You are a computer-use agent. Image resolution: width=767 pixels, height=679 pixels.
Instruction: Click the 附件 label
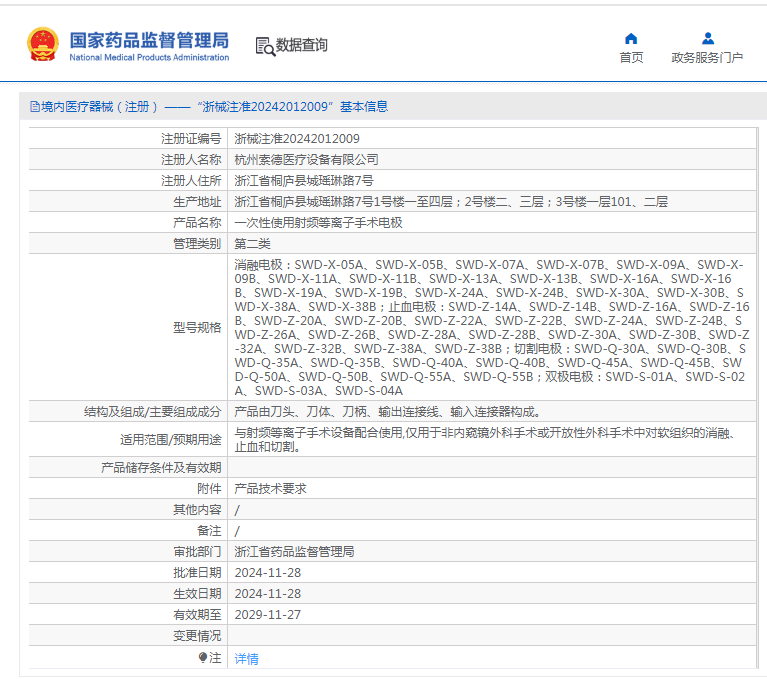click(209, 489)
